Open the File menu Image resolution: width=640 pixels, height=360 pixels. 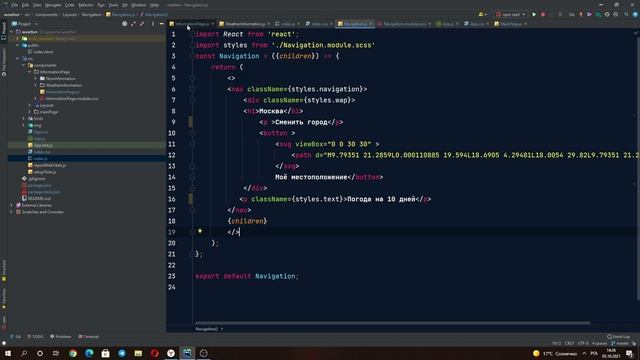[x=15, y=5]
